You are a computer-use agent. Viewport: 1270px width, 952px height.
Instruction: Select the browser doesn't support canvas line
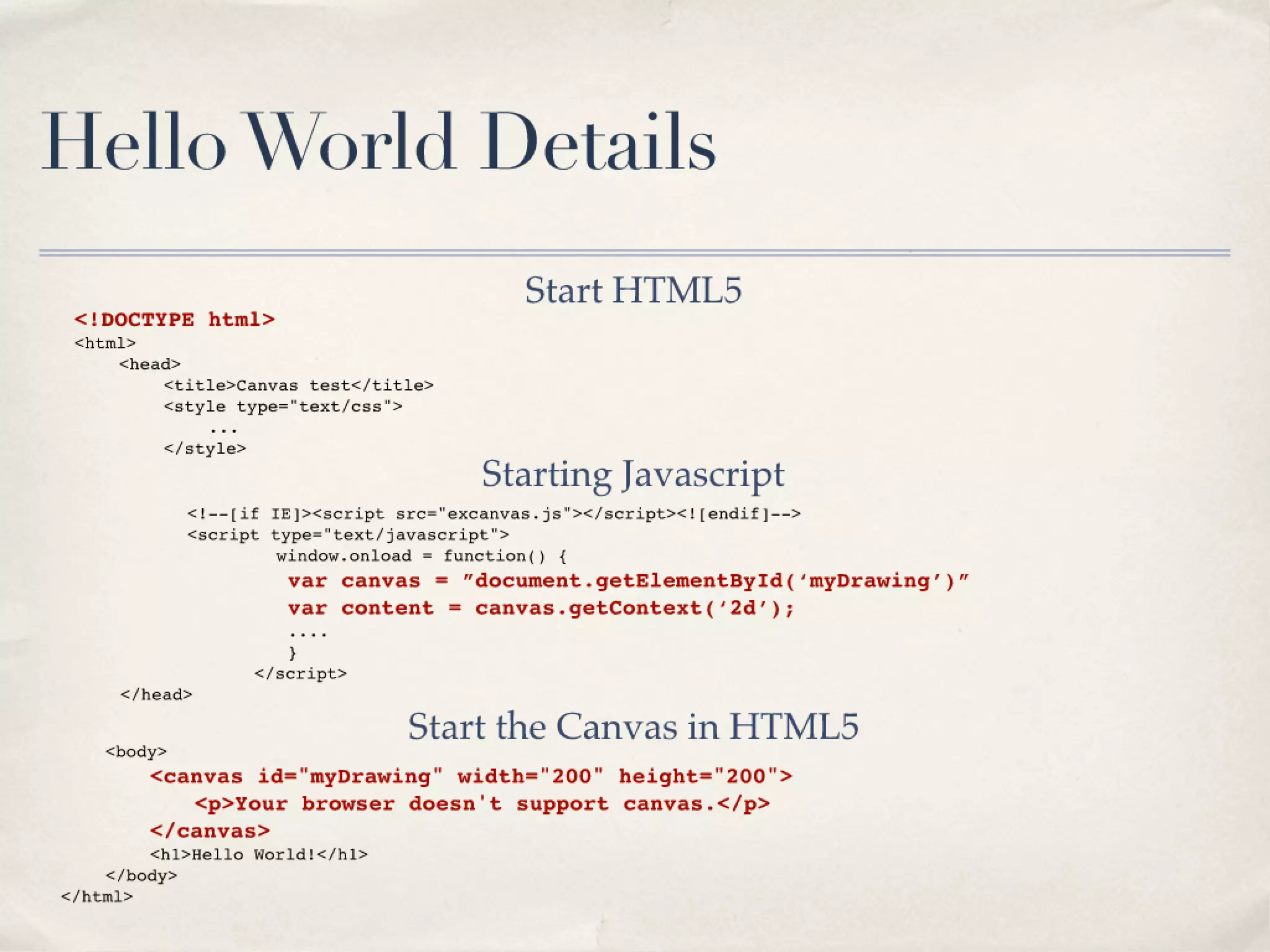click(x=482, y=804)
